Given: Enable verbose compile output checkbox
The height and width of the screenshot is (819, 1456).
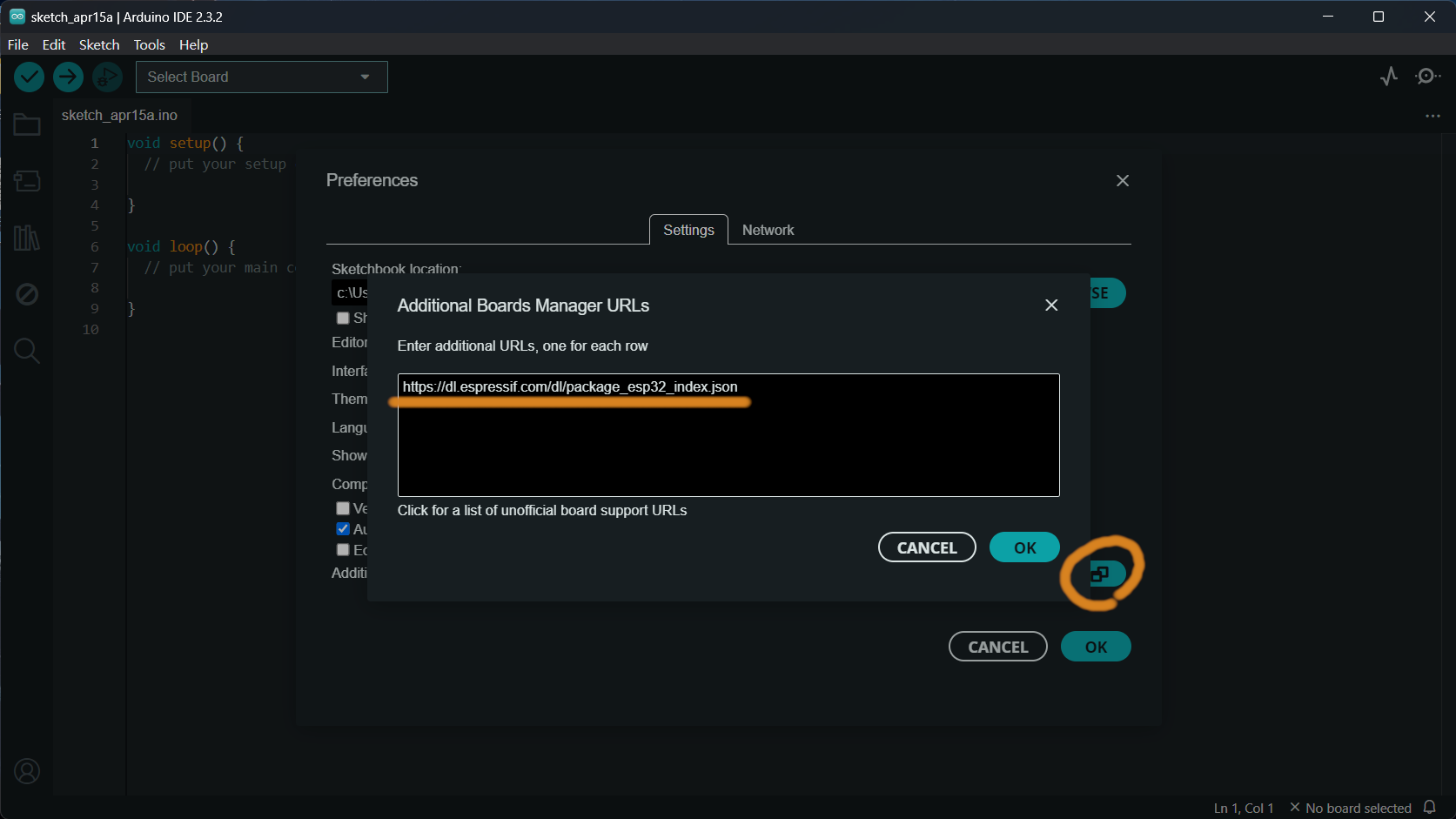Looking at the screenshot, I should (343, 507).
